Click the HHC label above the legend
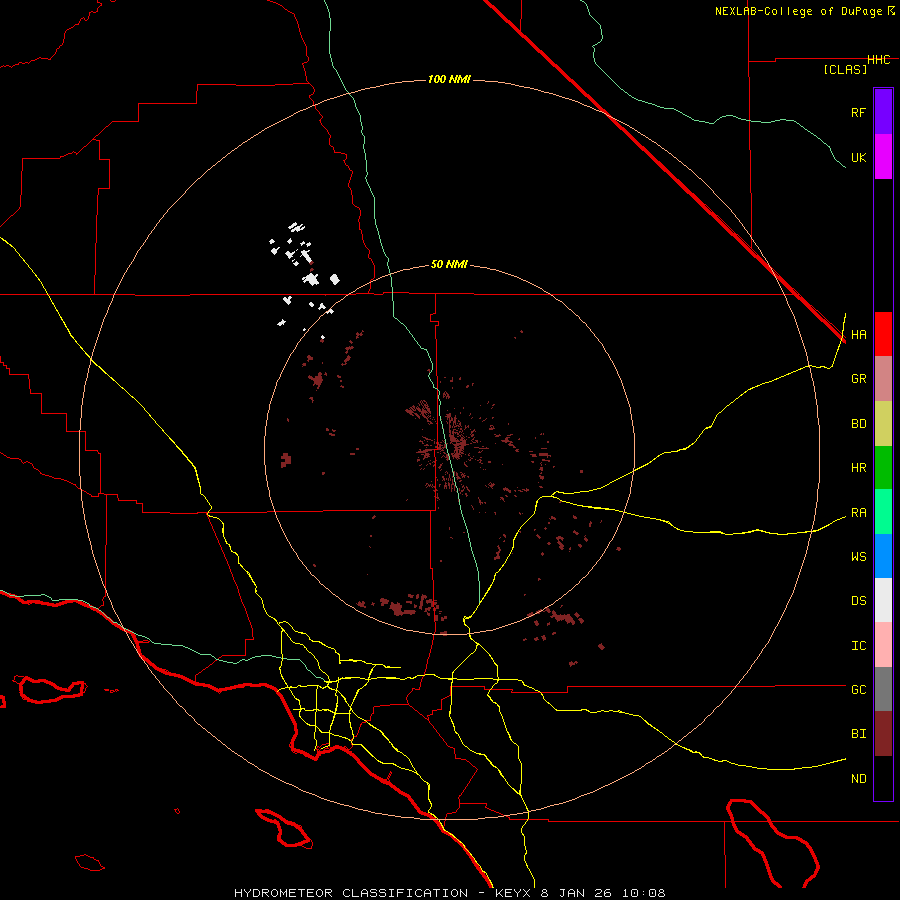This screenshot has height=900, width=900. coord(878,60)
